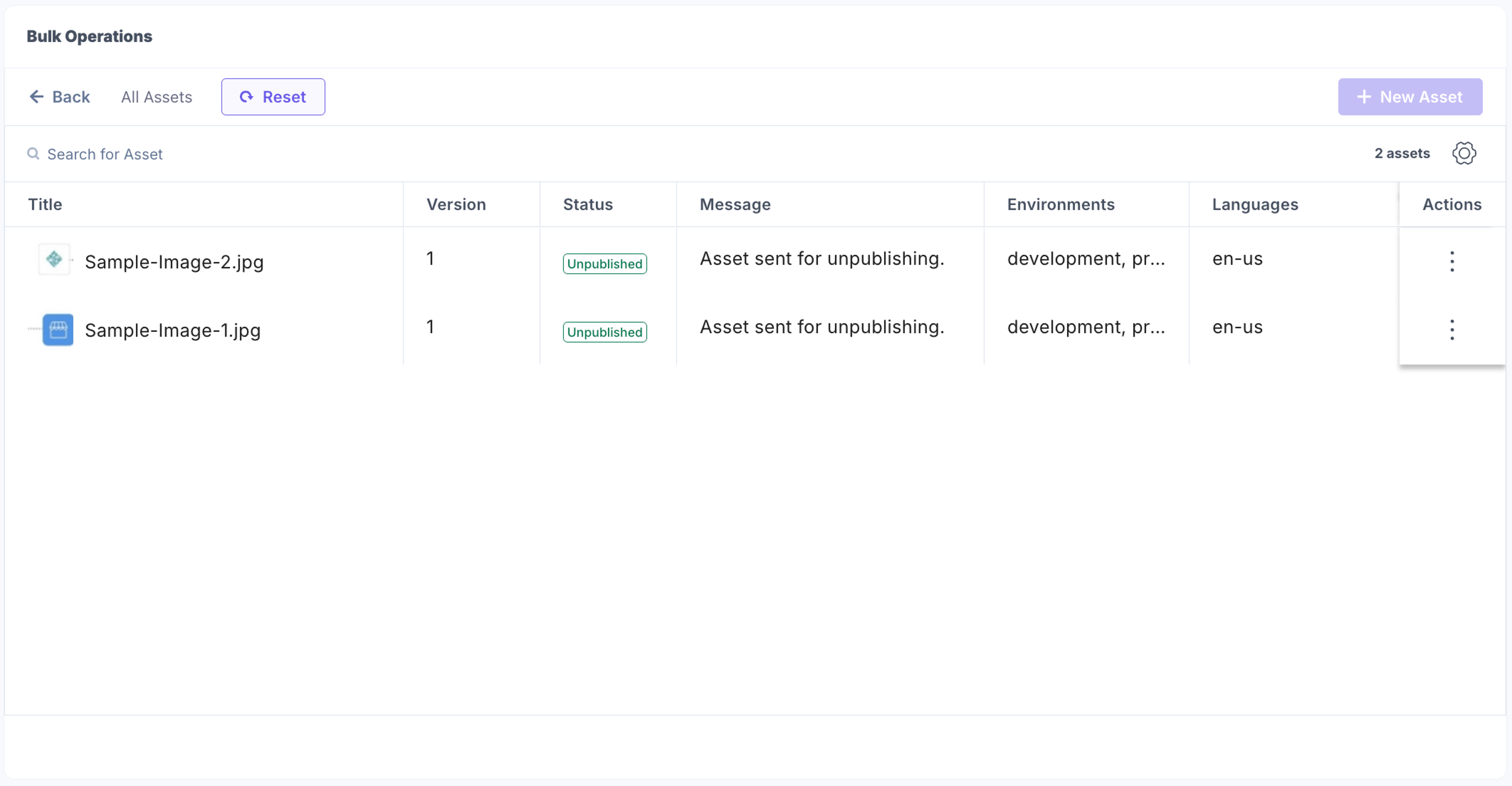Open actions menu for Sample-Image-1.jpg
Screen dimensions: 1512x786
pos(1451,329)
